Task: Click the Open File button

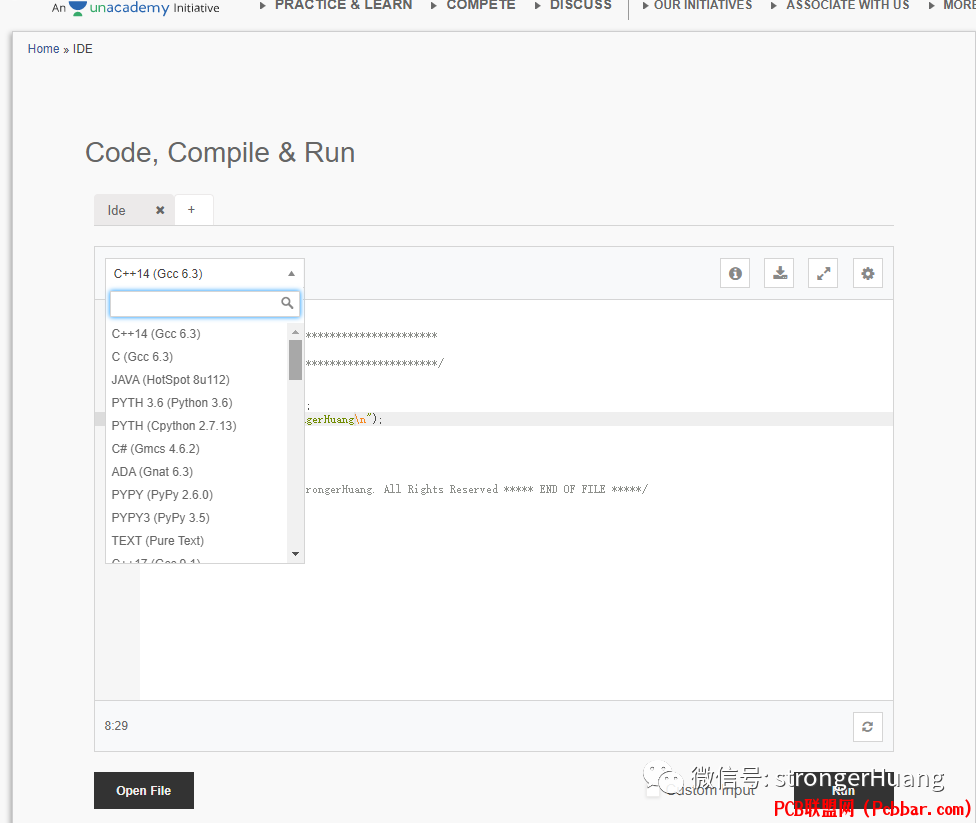Action: (x=144, y=791)
